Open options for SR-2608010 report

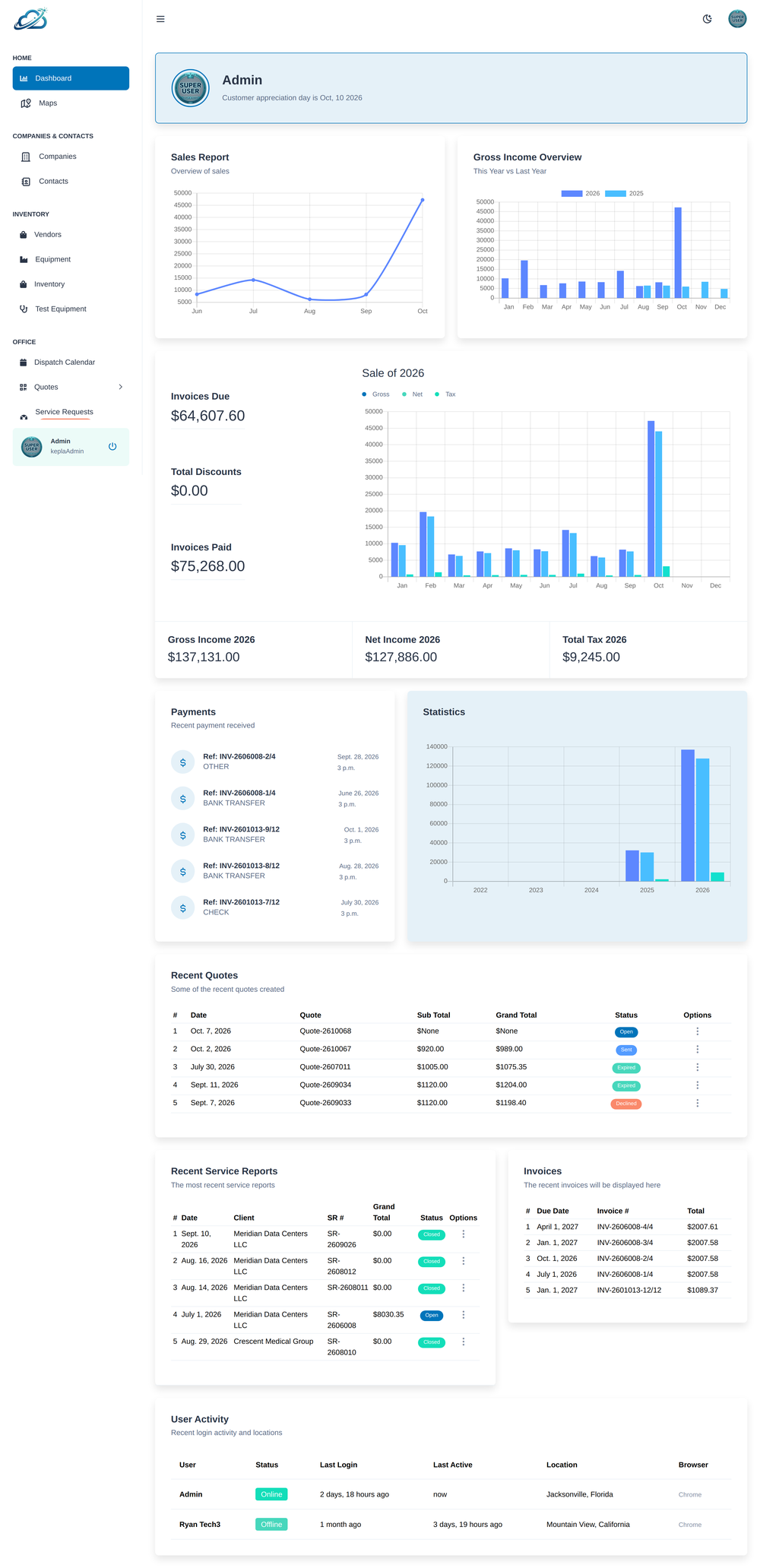click(464, 1342)
